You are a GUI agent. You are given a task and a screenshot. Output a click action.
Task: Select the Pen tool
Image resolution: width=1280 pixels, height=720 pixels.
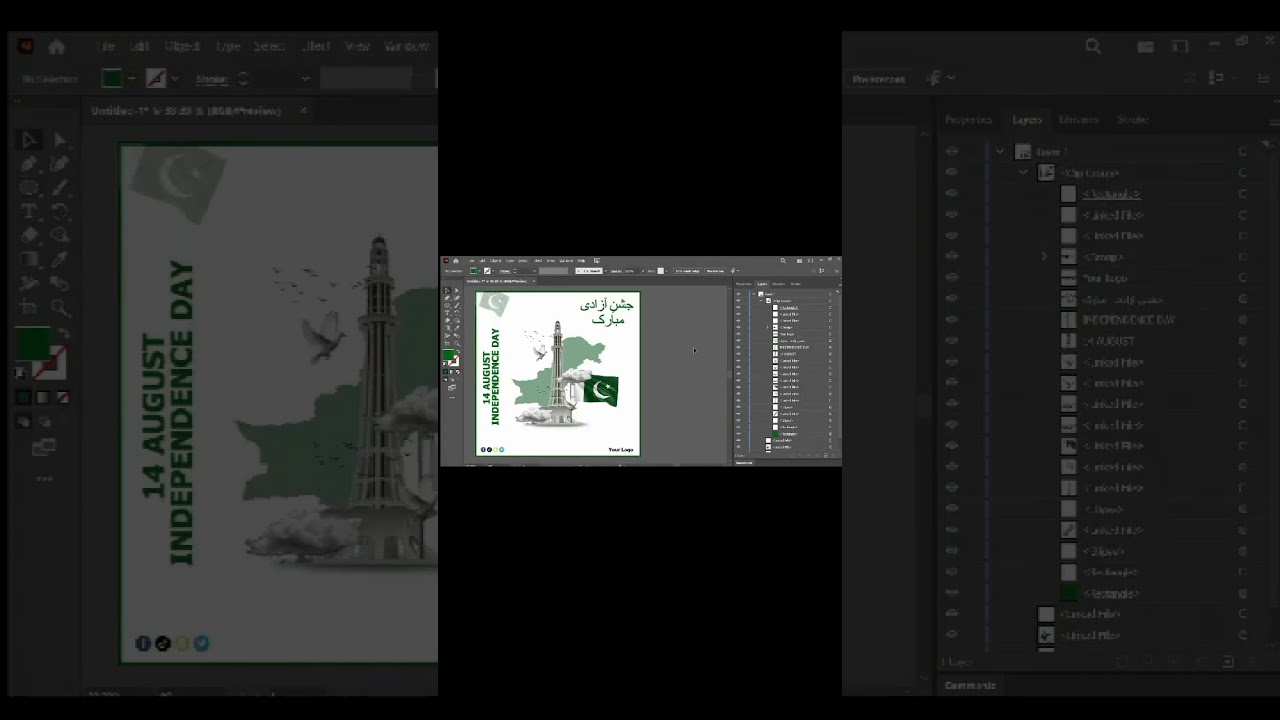point(29,164)
